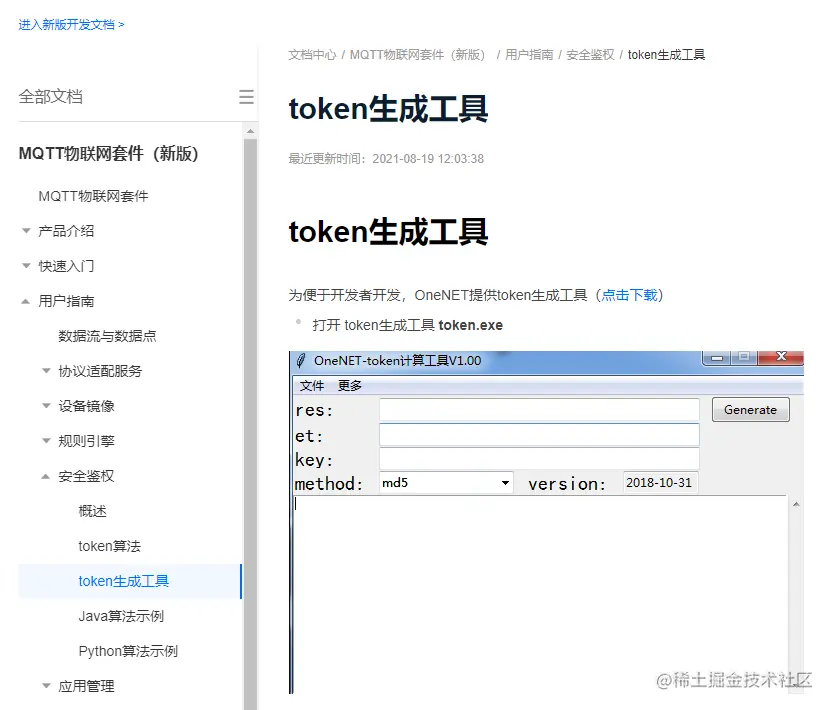This screenshot has height=710, width=833.
Task: Go to 文档中心 in the breadcrumb
Action: [x=312, y=55]
